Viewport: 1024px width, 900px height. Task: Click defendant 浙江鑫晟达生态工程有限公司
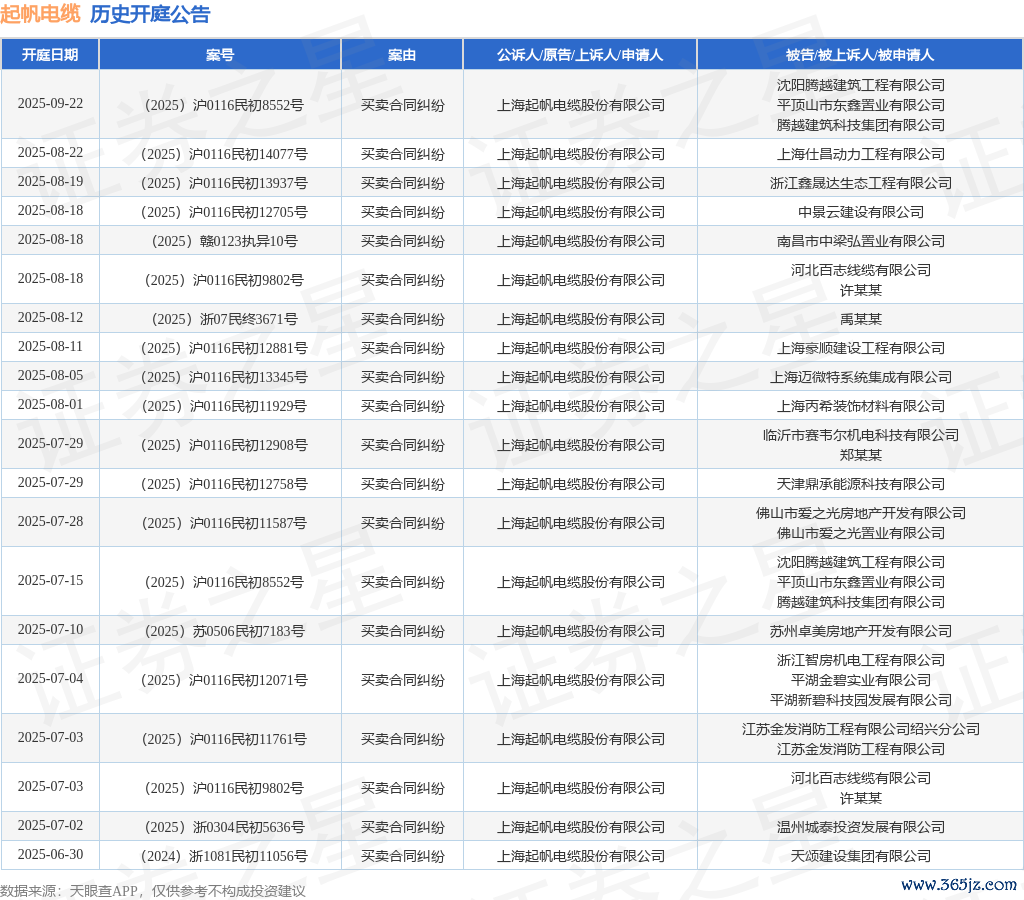point(860,183)
